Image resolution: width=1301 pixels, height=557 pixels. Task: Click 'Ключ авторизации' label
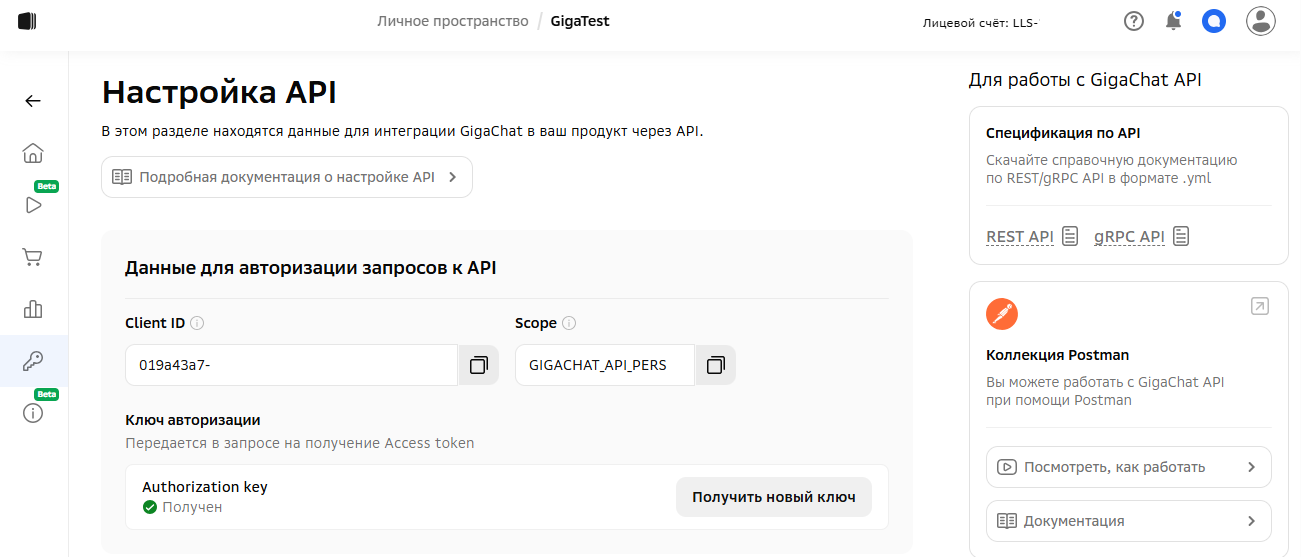tap(193, 420)
